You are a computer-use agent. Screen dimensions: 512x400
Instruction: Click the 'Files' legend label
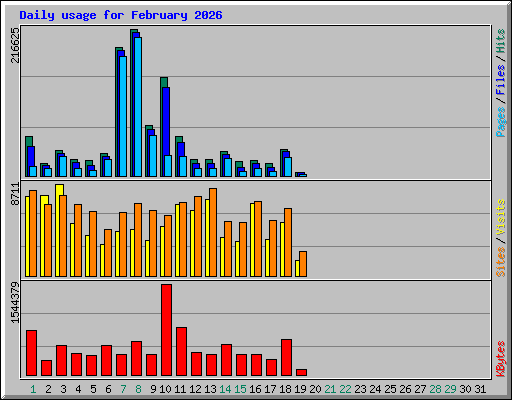tap(501, 80)
